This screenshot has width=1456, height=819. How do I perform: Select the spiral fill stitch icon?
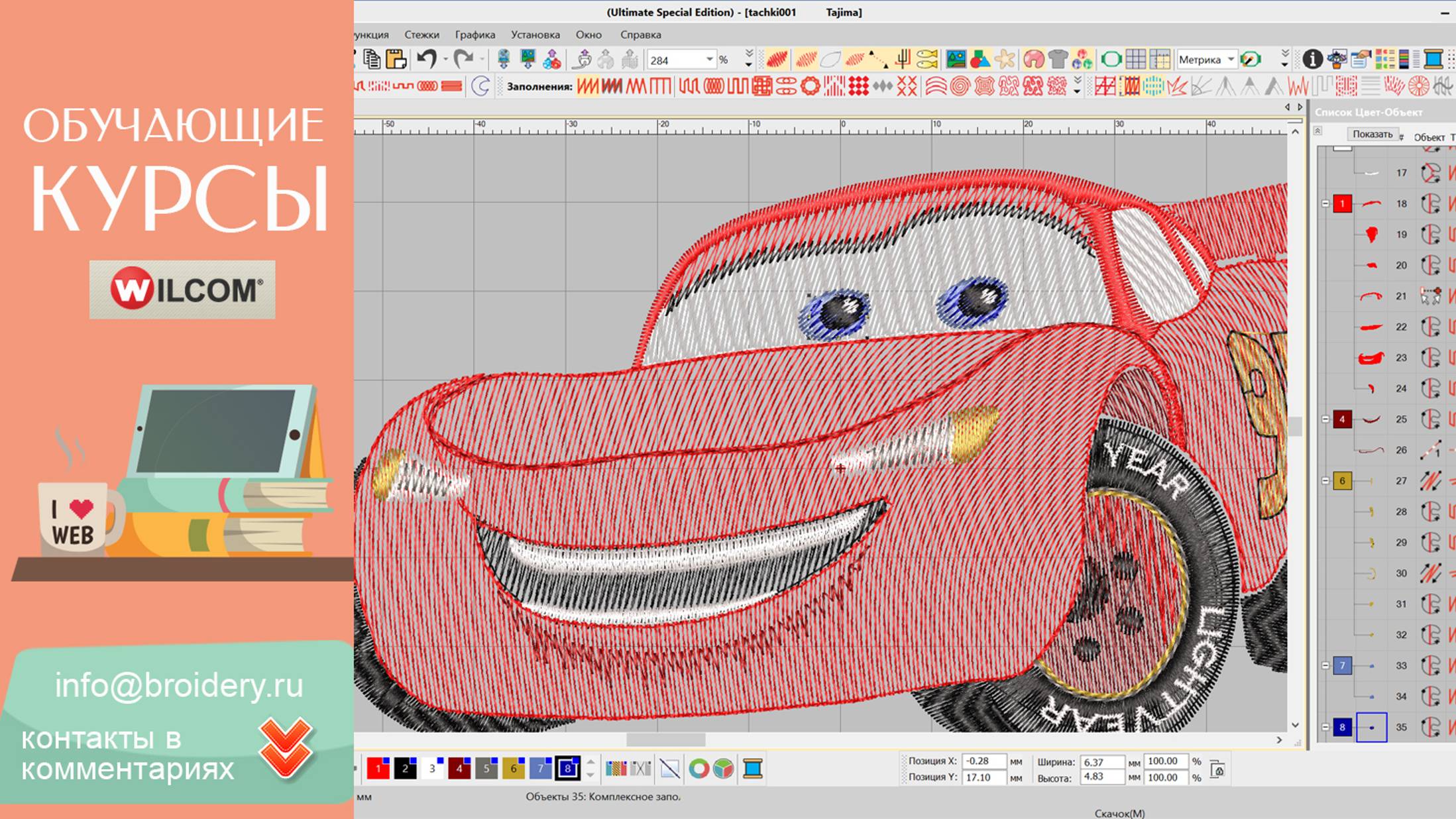point(959,86)
